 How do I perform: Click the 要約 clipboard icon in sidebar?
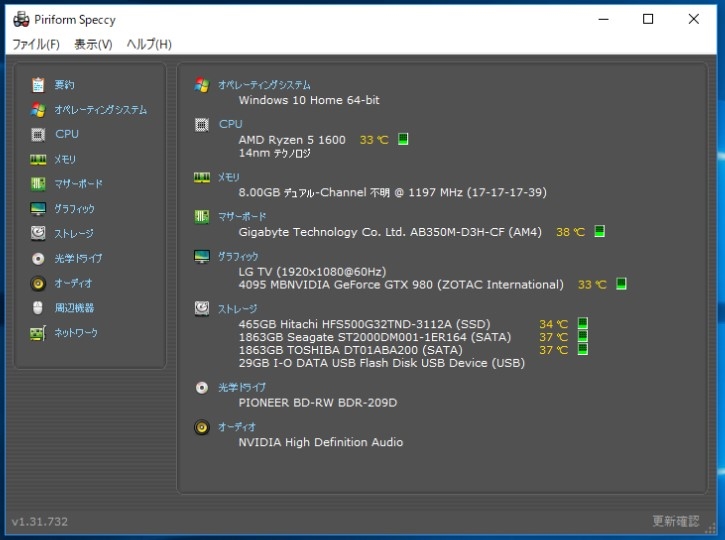[38, 85]
